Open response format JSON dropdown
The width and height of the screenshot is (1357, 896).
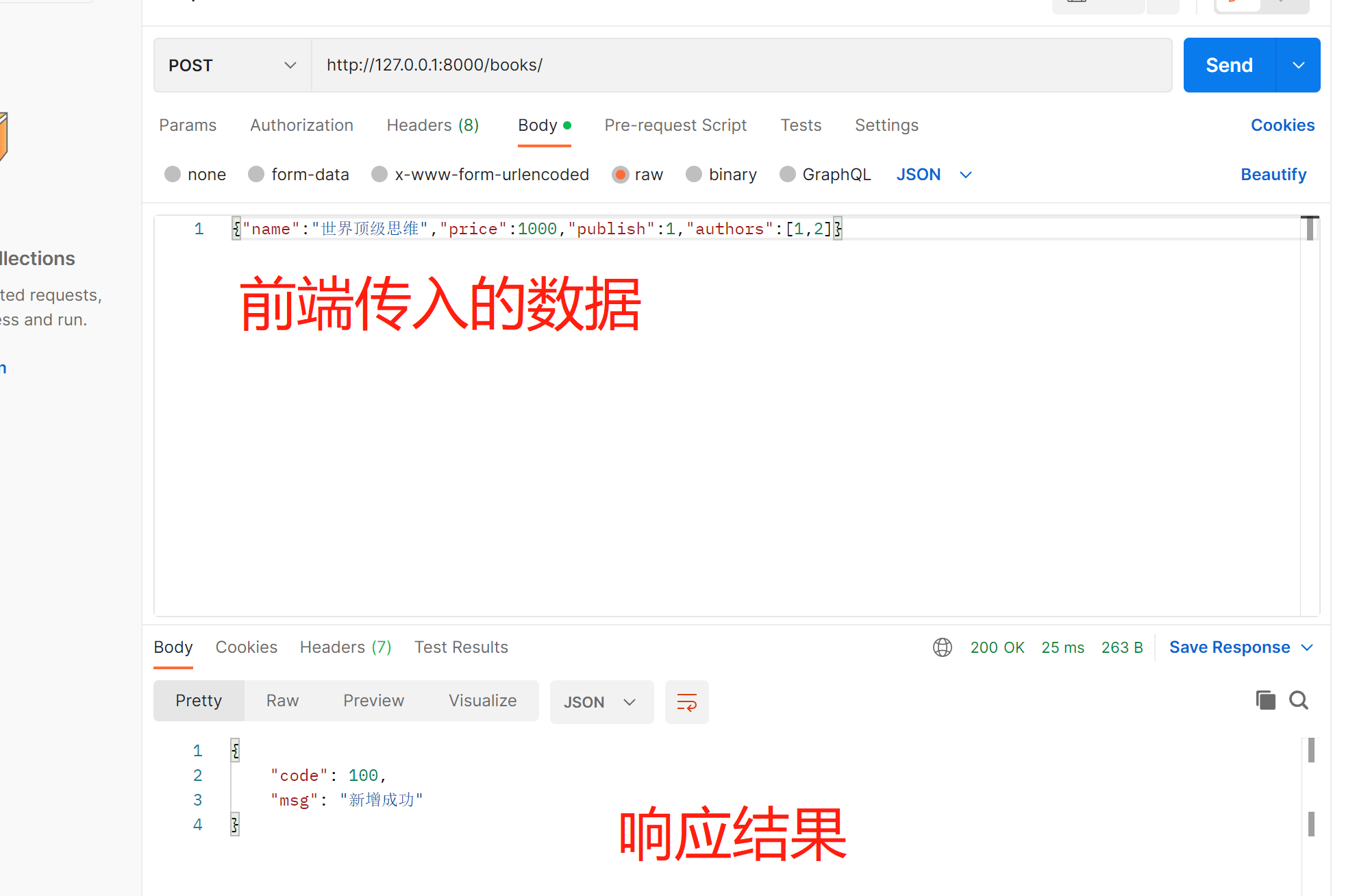pos(601,702)
